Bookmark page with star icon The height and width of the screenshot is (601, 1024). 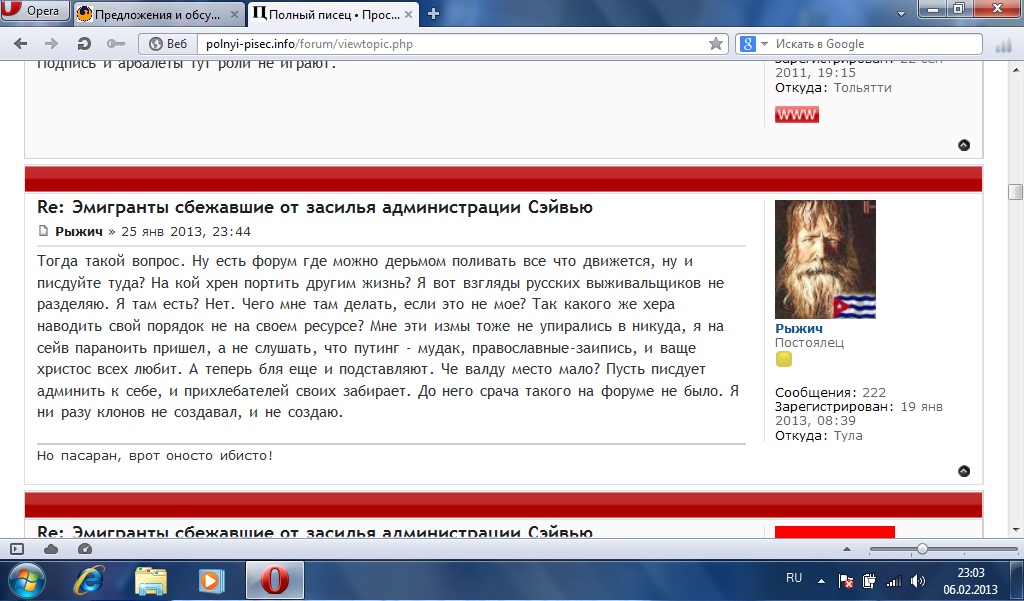click(716, 44)
